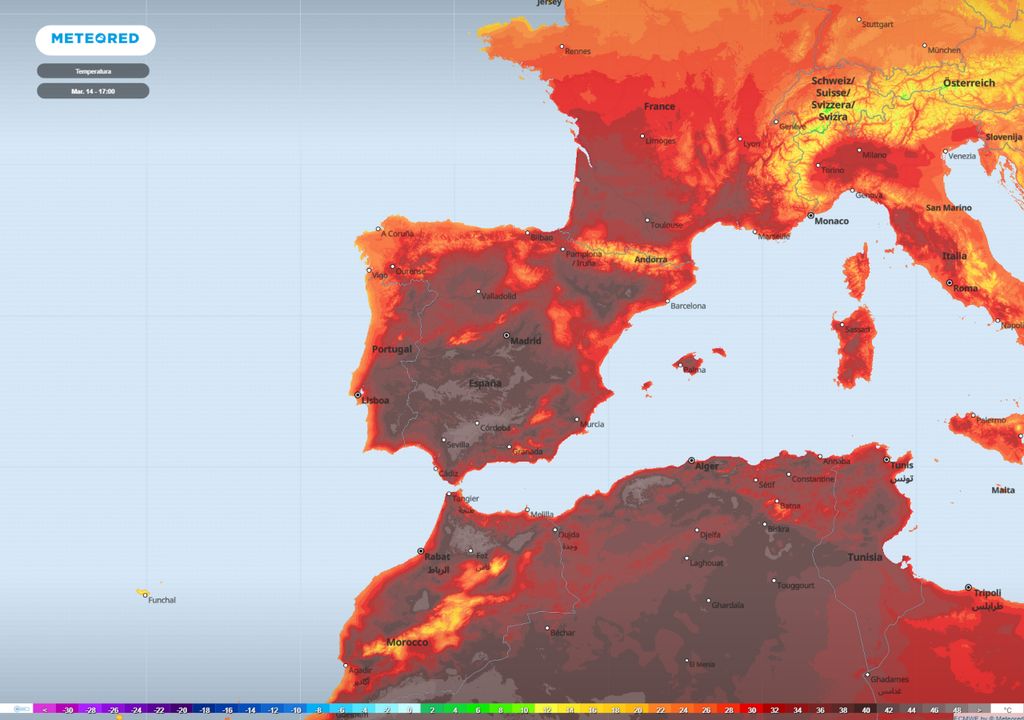Open the Mar. 14 - 17:00 time selector
This screenshot has width=1024, height=720.
coord(93,91)
